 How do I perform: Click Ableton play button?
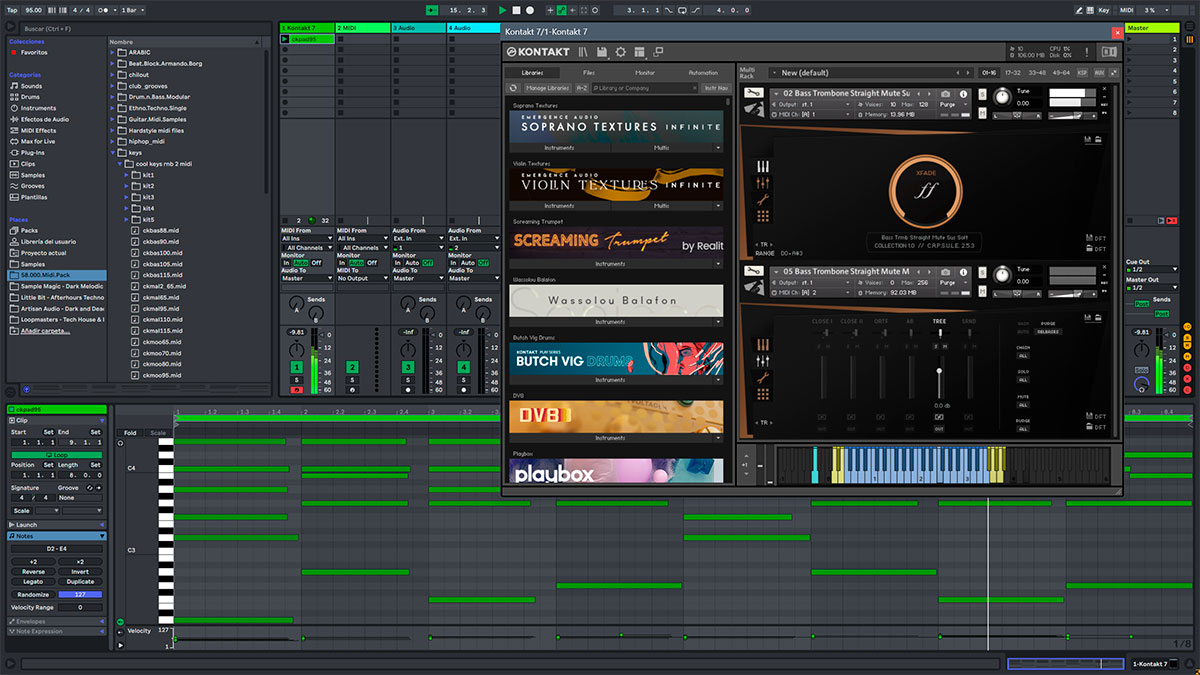(x=503, y=10)
